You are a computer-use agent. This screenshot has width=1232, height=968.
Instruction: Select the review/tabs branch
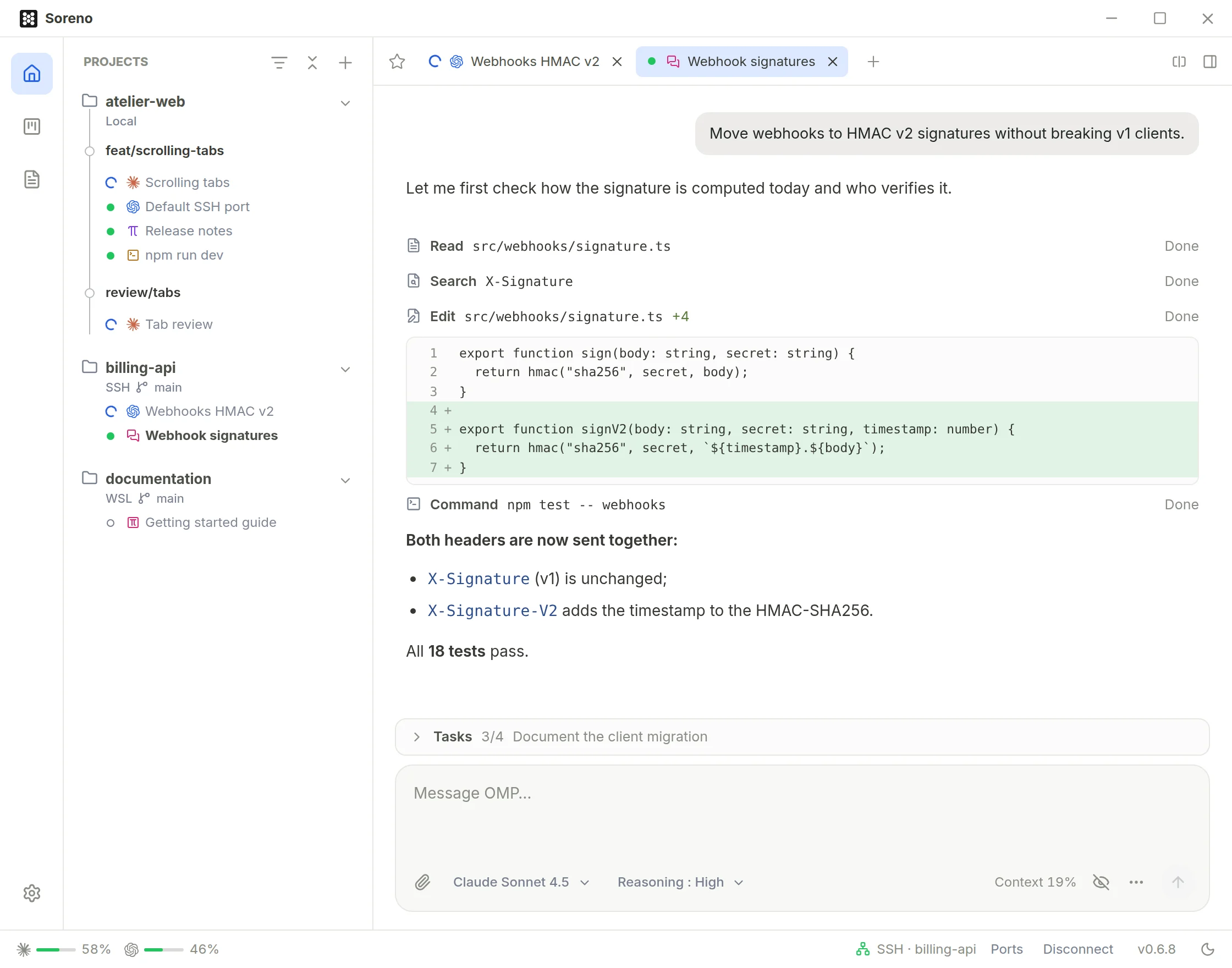coord(143,293)
